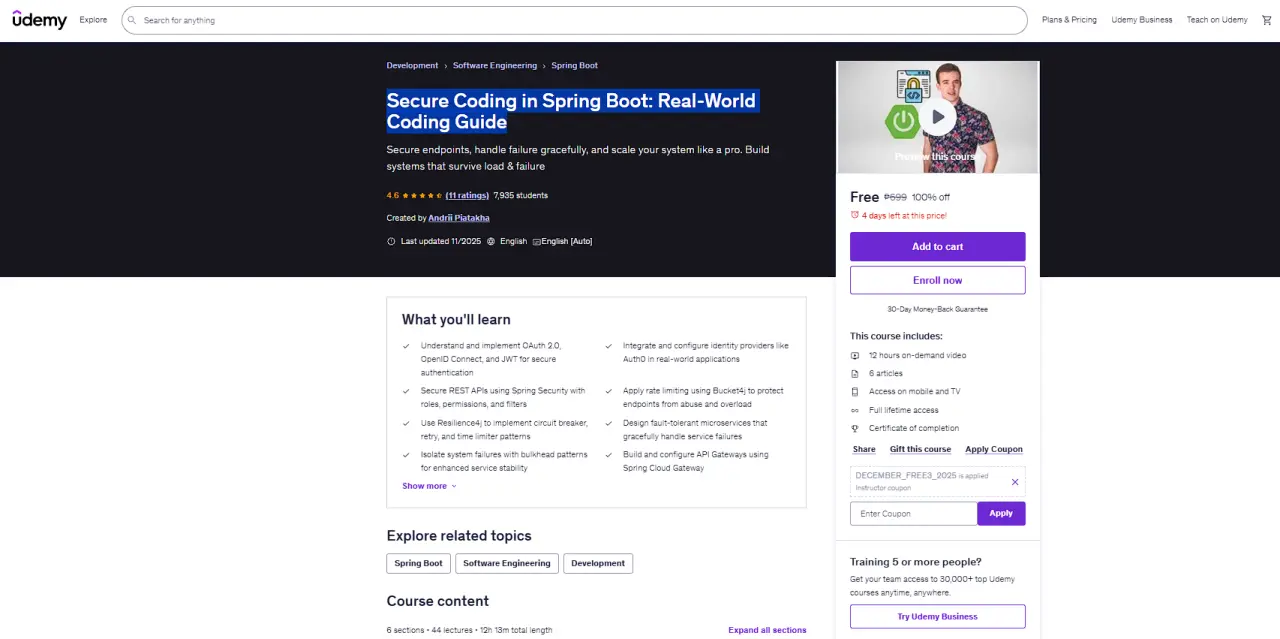1280x639 pixels.
Task: Open instructor Andrii Piatakha's profile
Action: pyautogui.click(x=459, y=218)
